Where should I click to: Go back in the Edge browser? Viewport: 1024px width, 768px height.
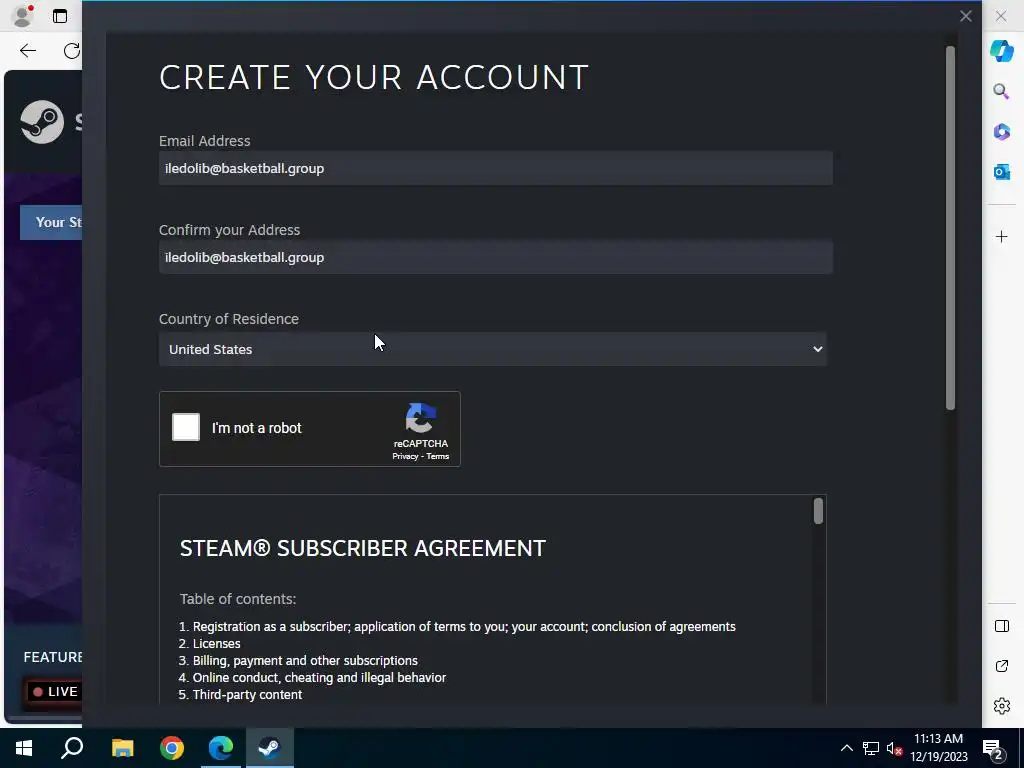click(27, 51)
